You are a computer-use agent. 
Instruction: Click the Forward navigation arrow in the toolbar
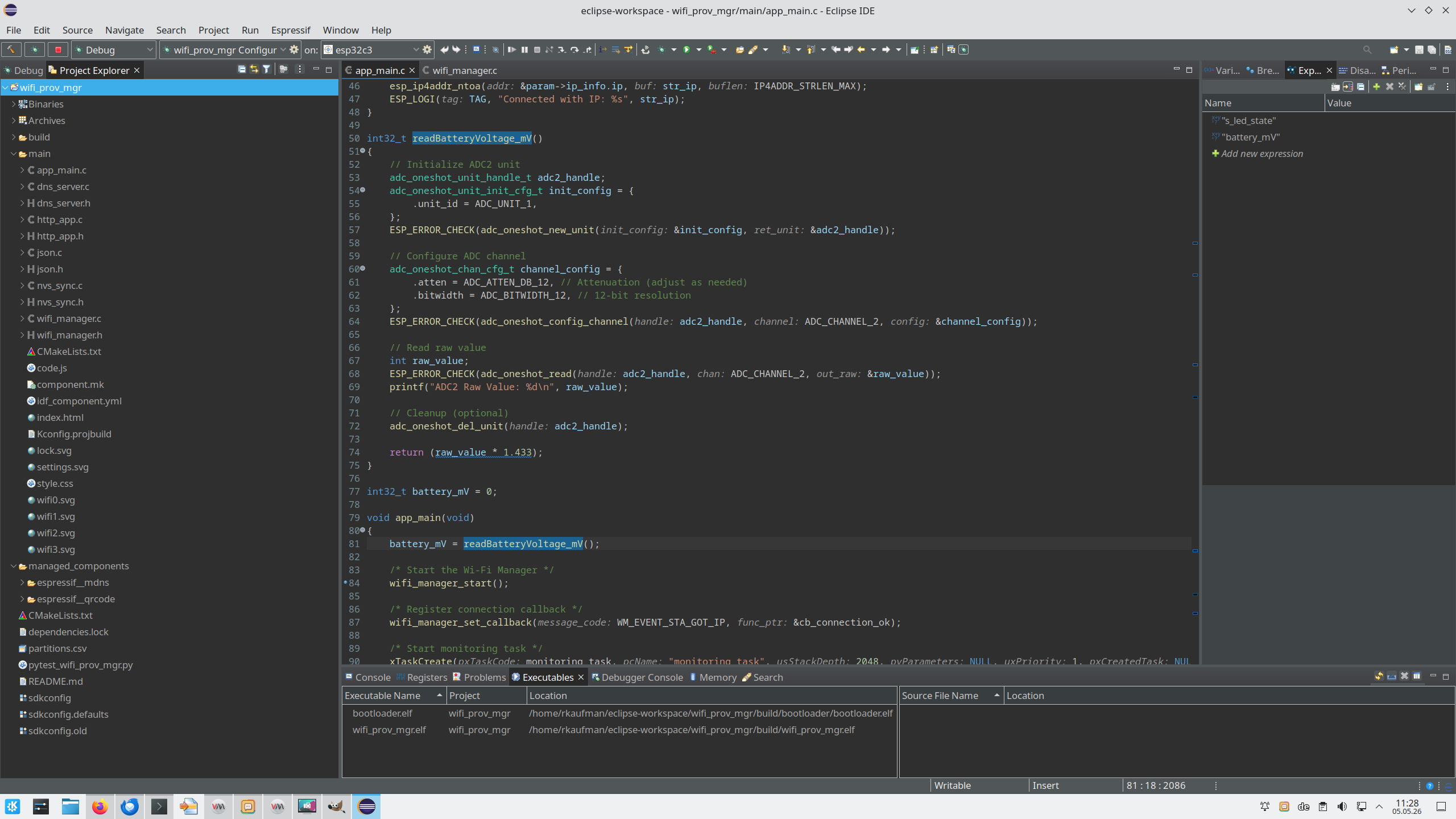point(886,49)
